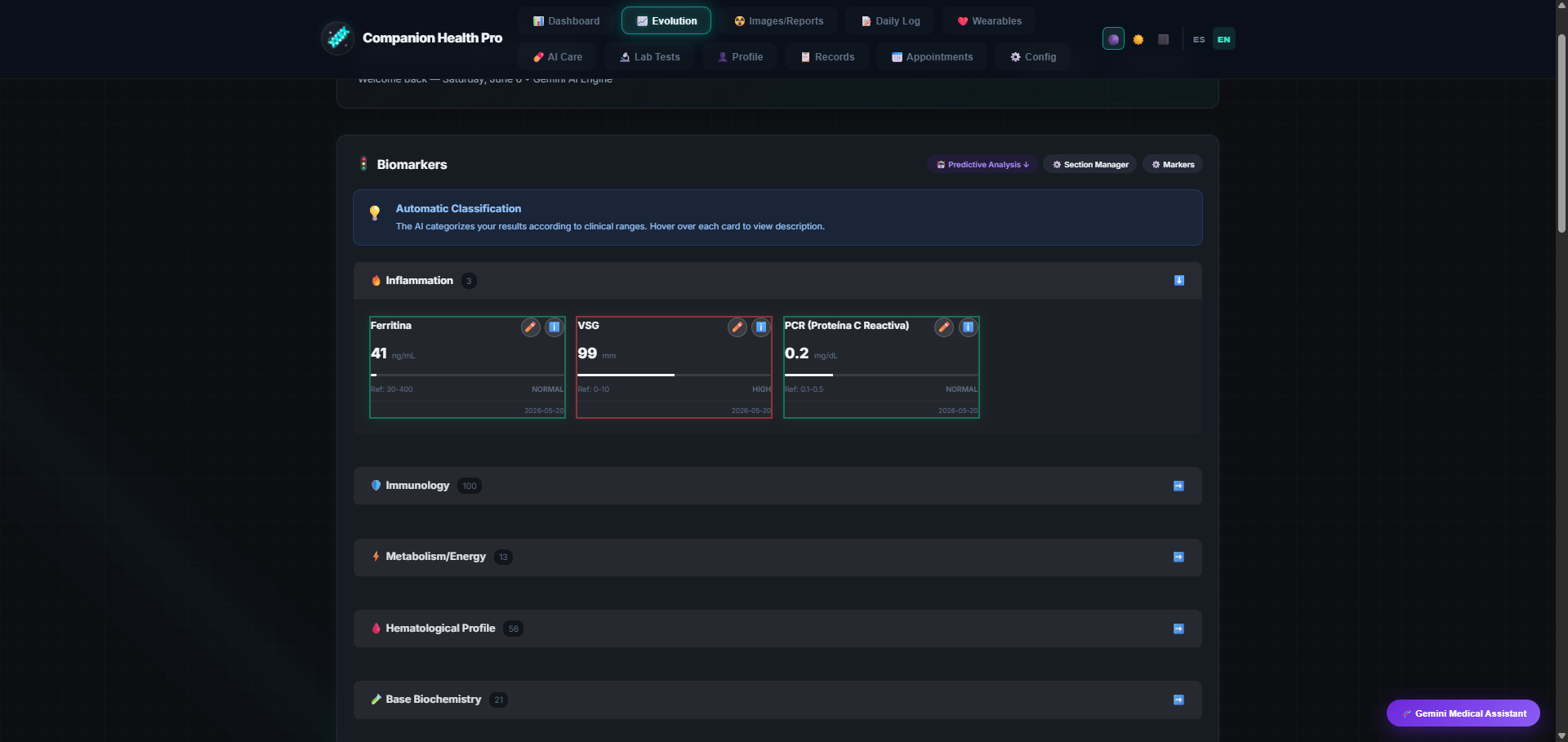Expand the Base Biochemistry section
This screenshot has width=1568, height=742.
[1178, 700]
